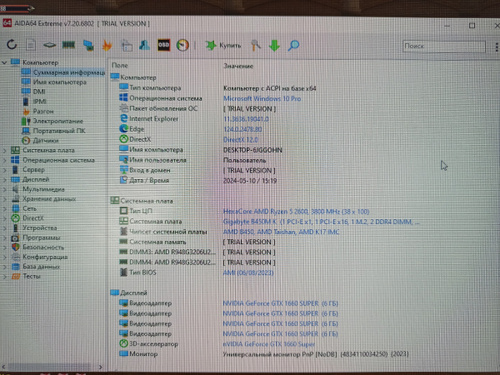Click the magnifier search icon
The width and height of the screenshot is (500, 375).
293,45
